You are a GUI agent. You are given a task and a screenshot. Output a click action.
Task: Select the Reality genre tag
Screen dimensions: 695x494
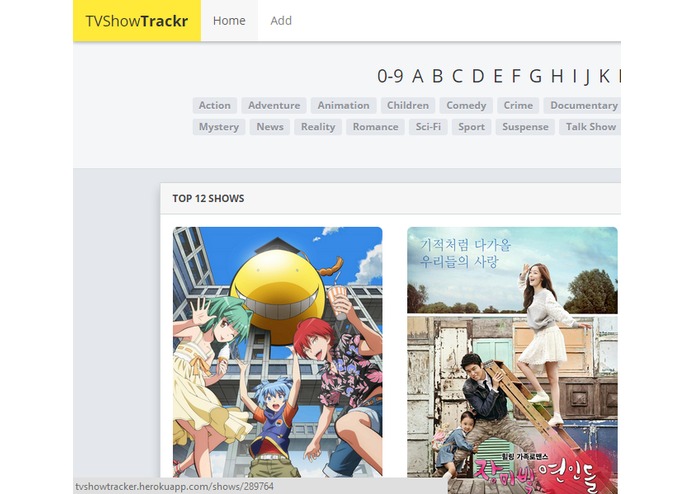pos(318,127)
